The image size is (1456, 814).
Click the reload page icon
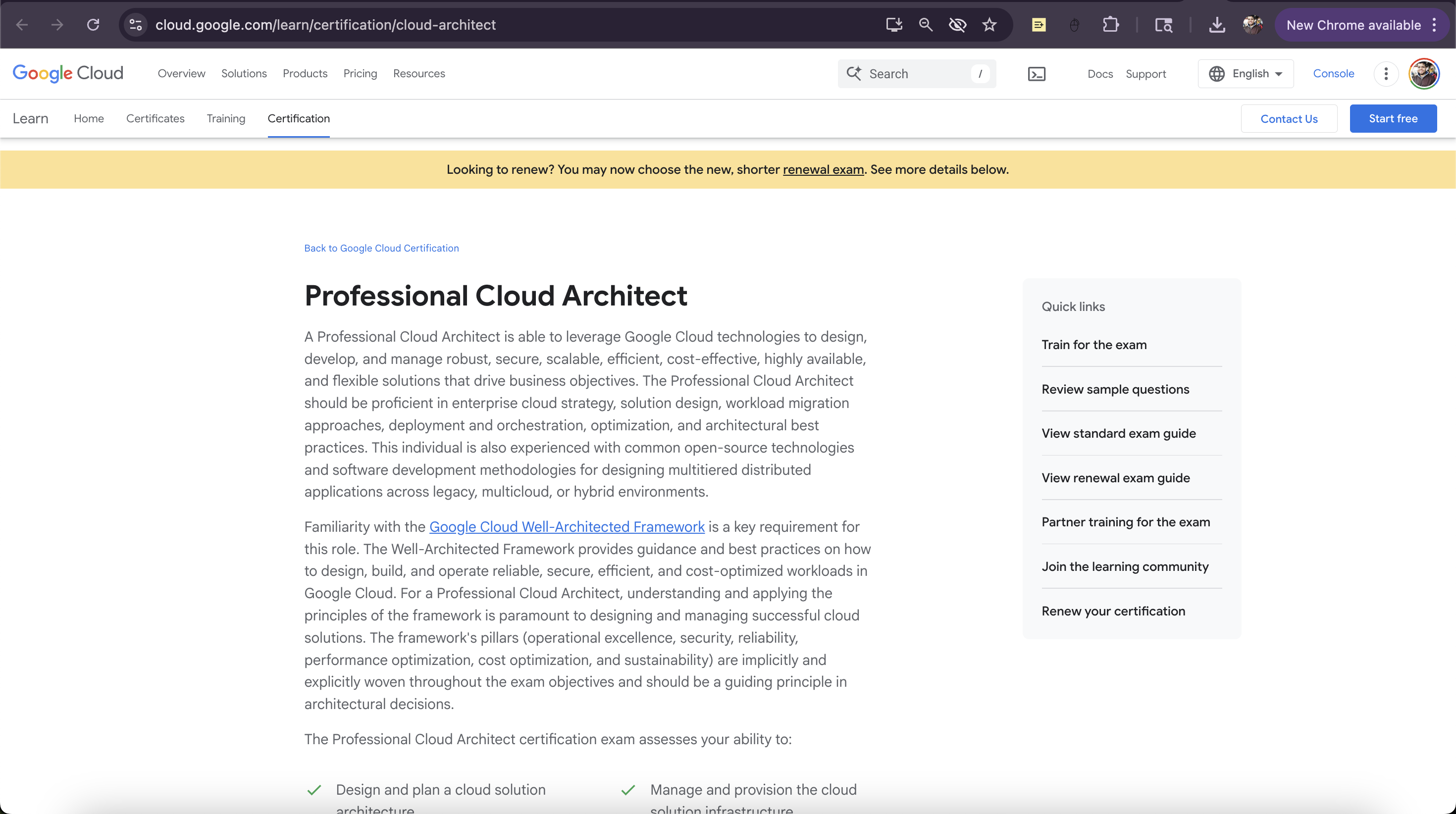93,24
